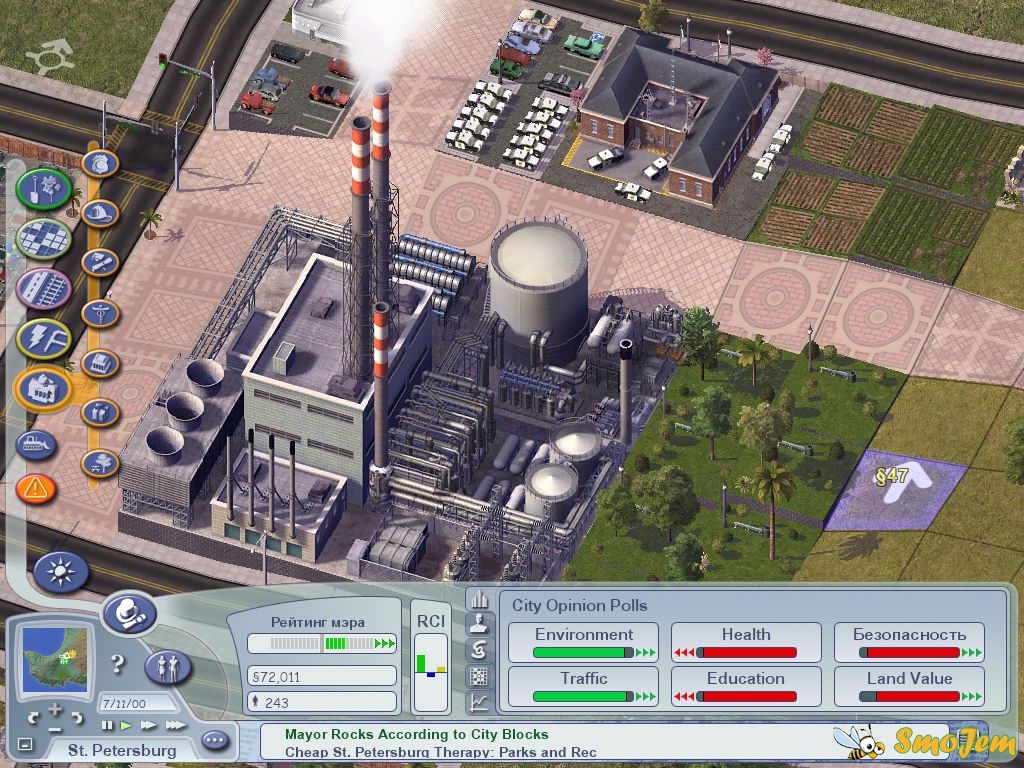Rotate the view with the left curved arrow
Image resolution: width=1024 pixels, height=768 pixels.
coord(34,718)
